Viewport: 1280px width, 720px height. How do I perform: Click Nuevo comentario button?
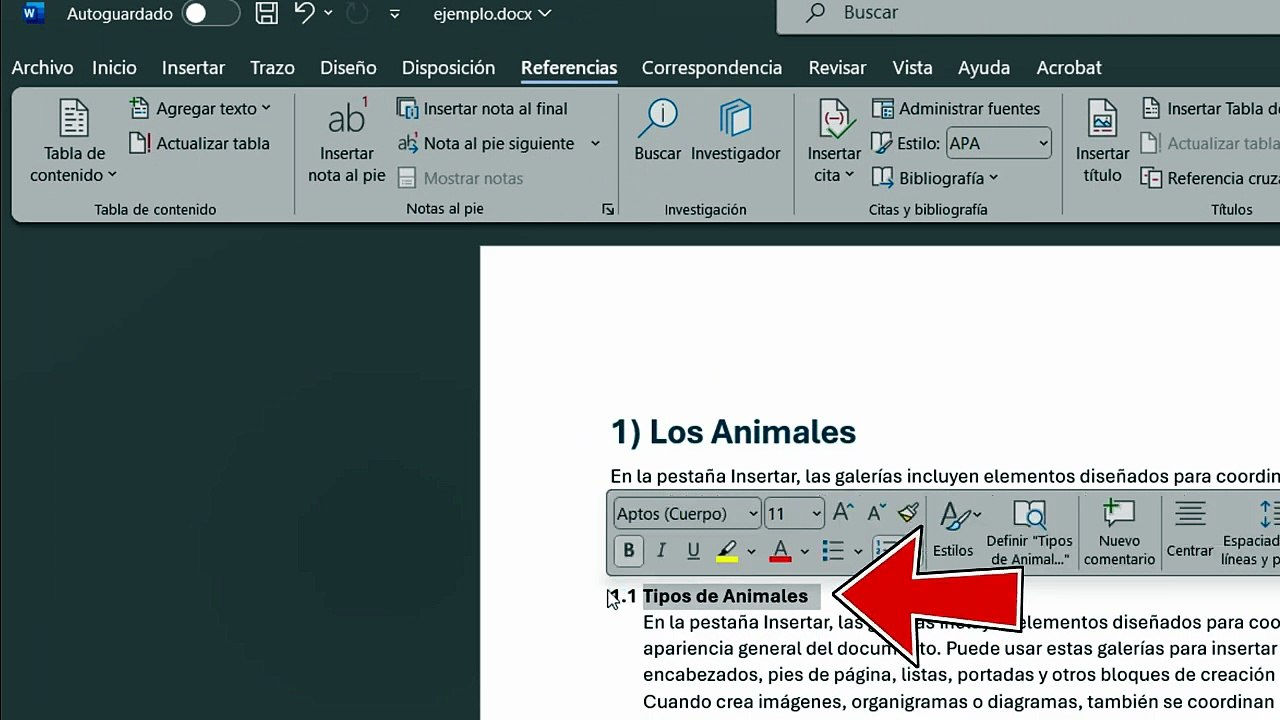tap(1119, 533)
